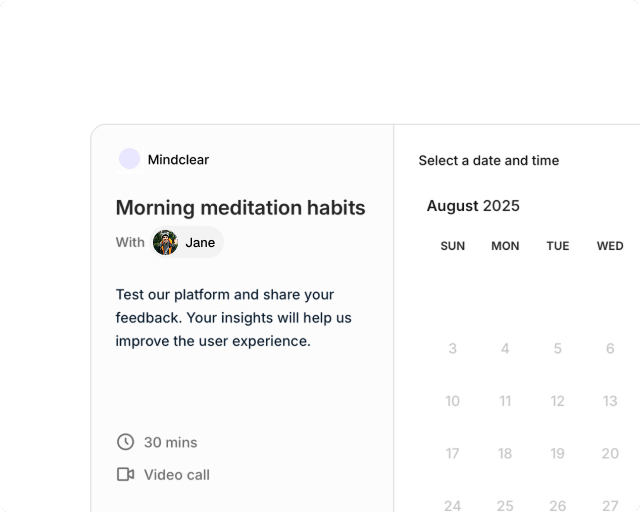Viewport: 640px width, 512px height.
Task: Click the SUN column header
Action: (x=452, y=246)
